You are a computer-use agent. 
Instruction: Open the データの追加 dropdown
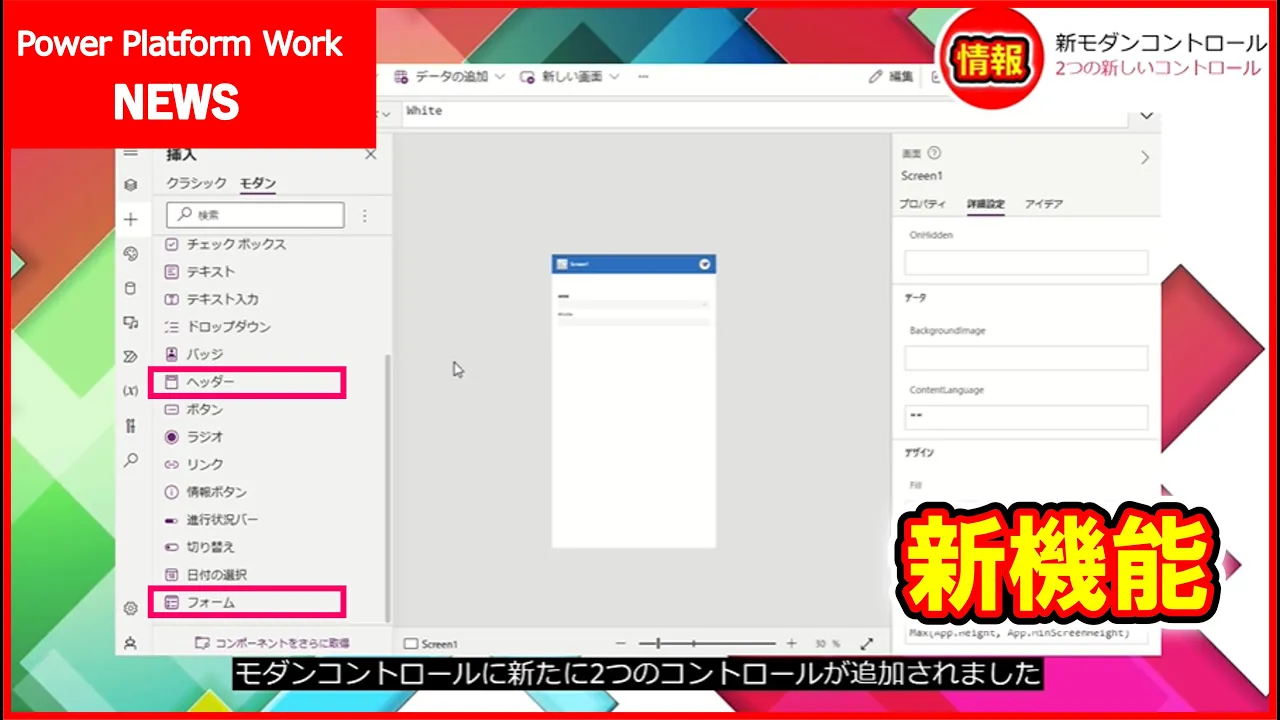[x=449, y=77]
